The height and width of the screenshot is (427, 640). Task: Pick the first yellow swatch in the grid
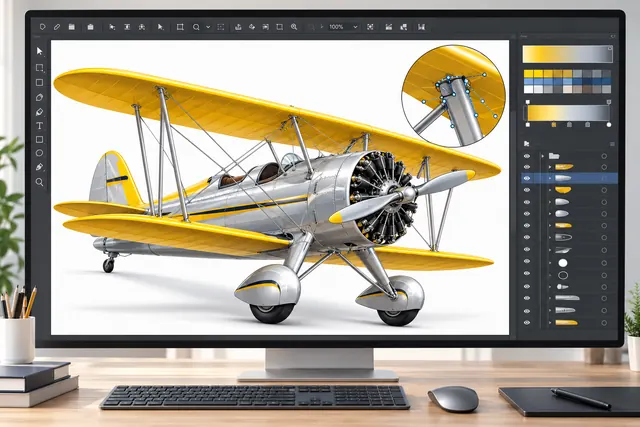(x=529, y=74)
